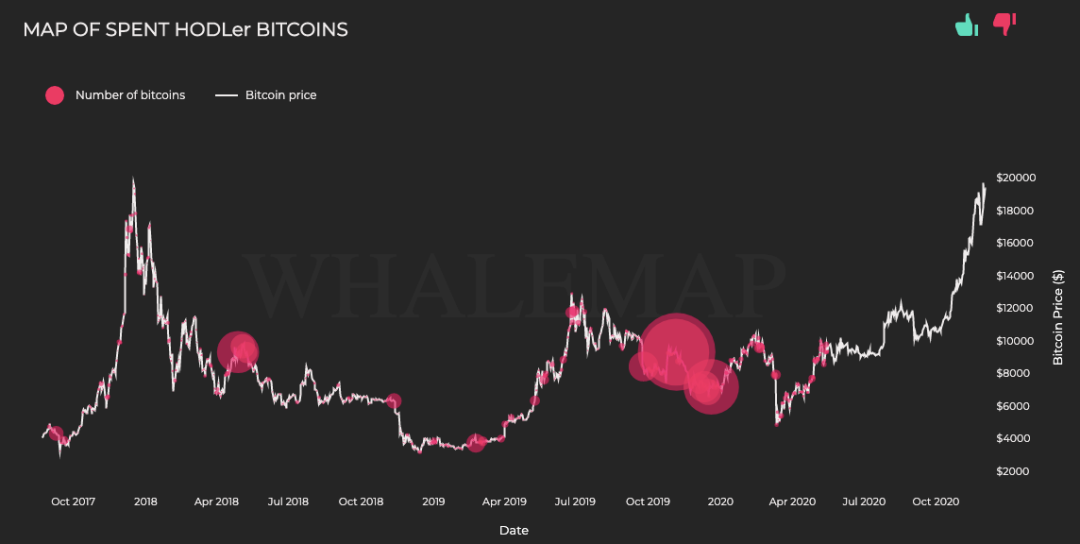This screenshot has height=544, width=1080.
Task: Select the largest bubble near Oct 2019
Action: (676, 351)
